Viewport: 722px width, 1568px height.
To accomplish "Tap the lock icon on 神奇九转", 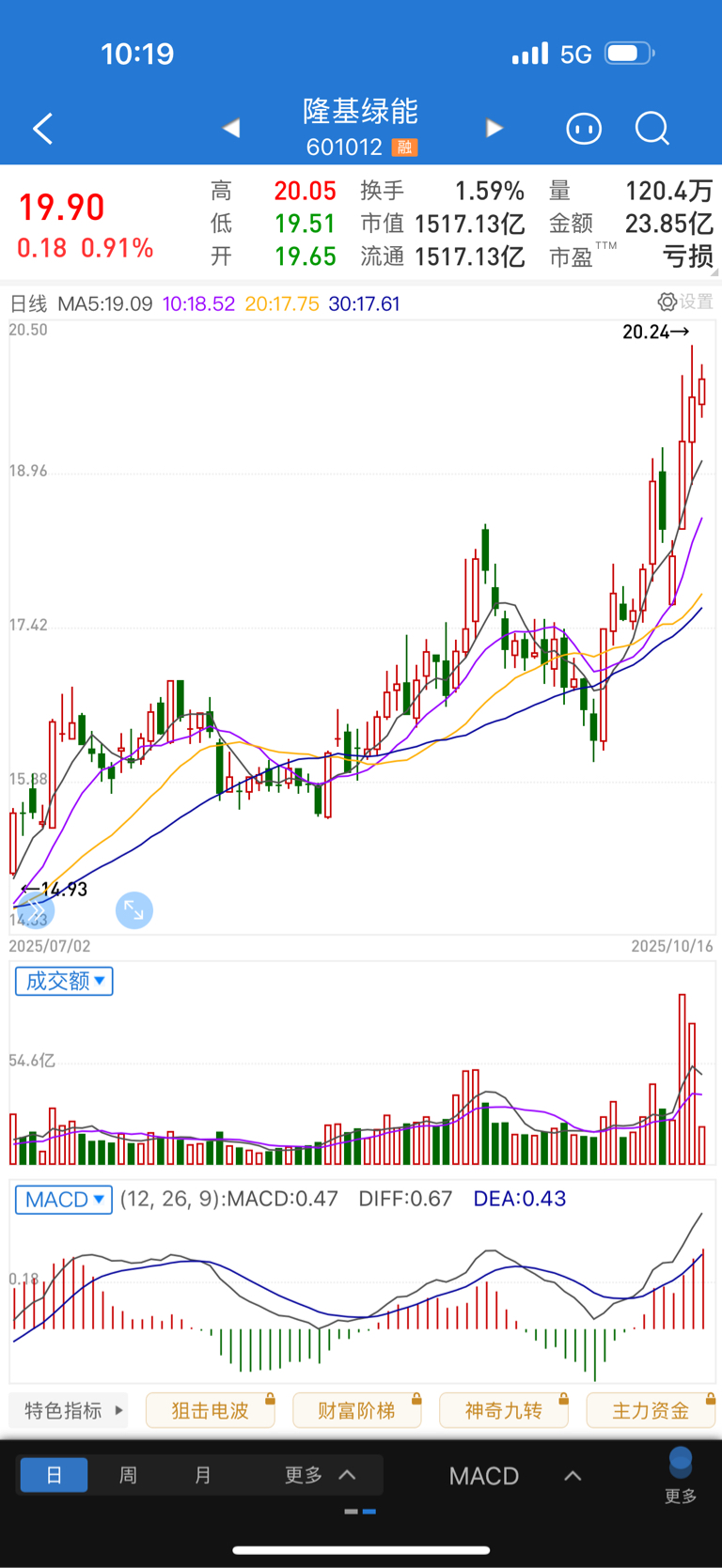I will (x=563, y=1399).
